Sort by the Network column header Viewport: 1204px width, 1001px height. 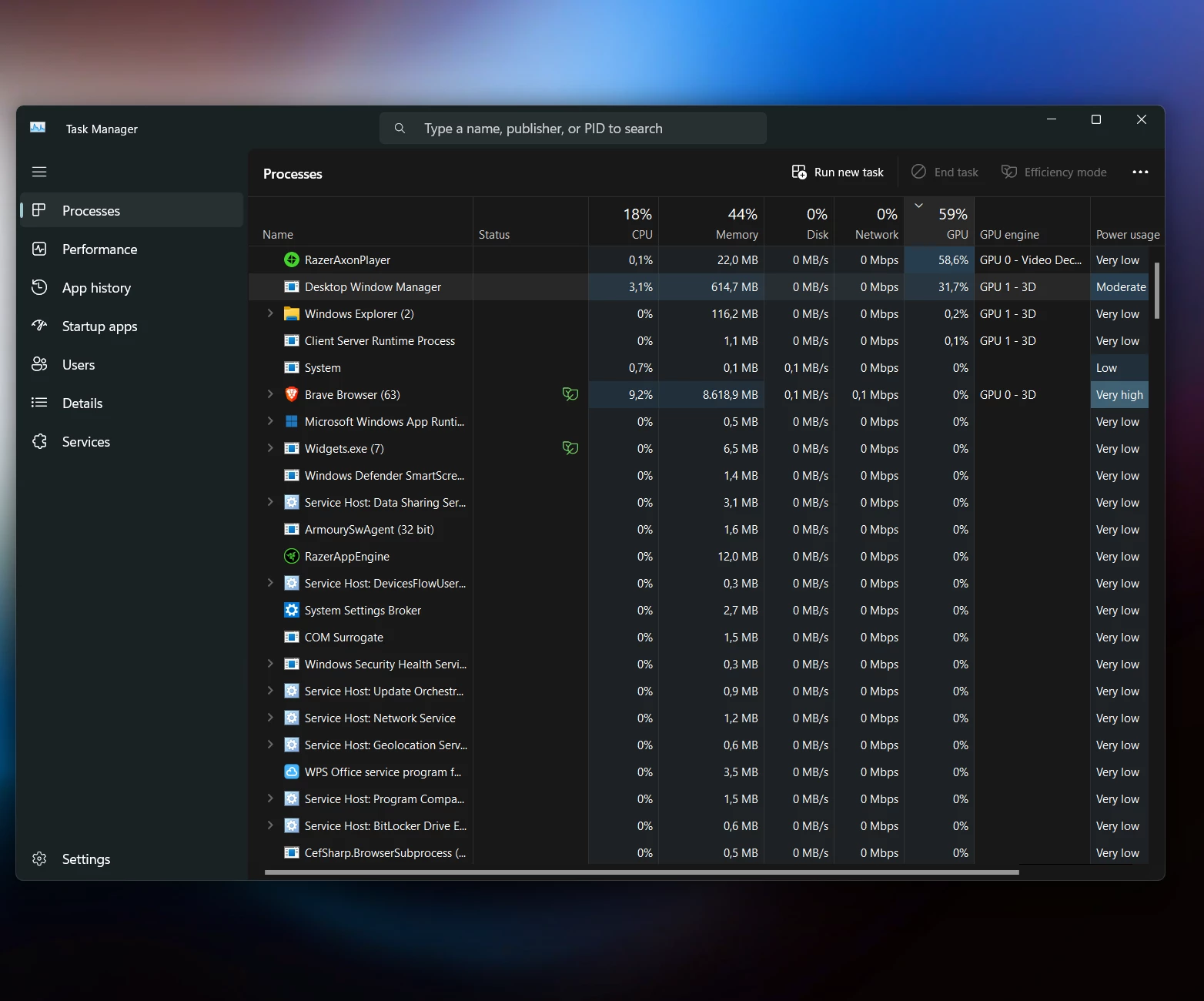(869, 222)
